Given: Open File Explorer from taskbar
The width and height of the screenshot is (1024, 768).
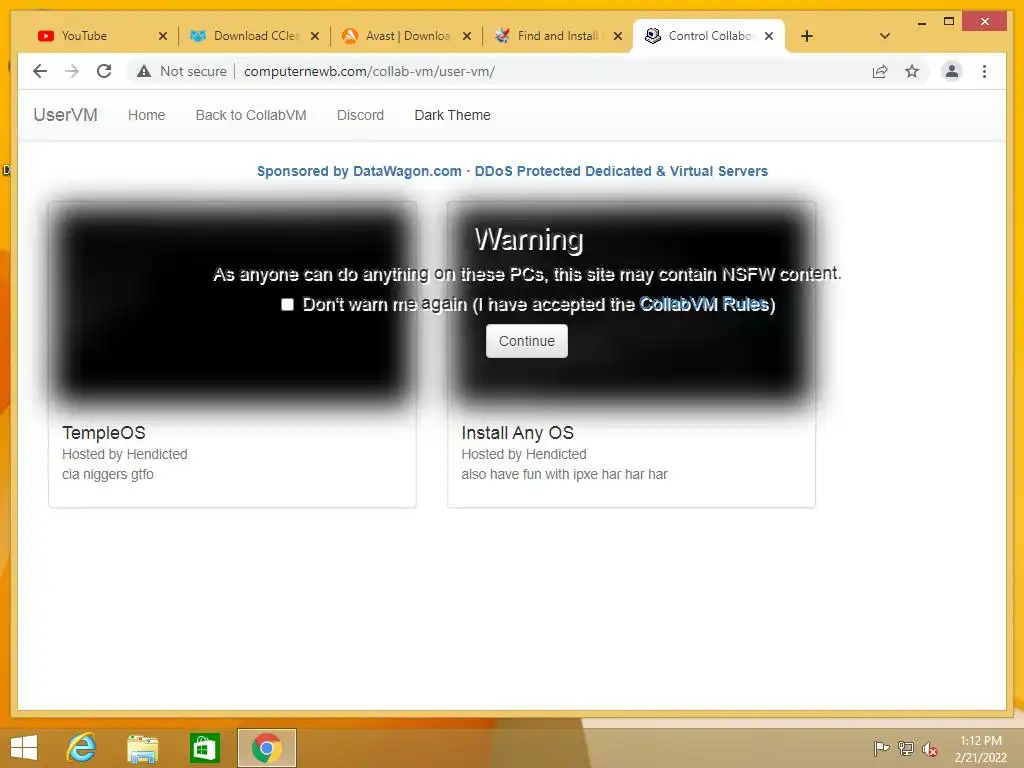Looking at the screenshot, I should coord(142,748).
